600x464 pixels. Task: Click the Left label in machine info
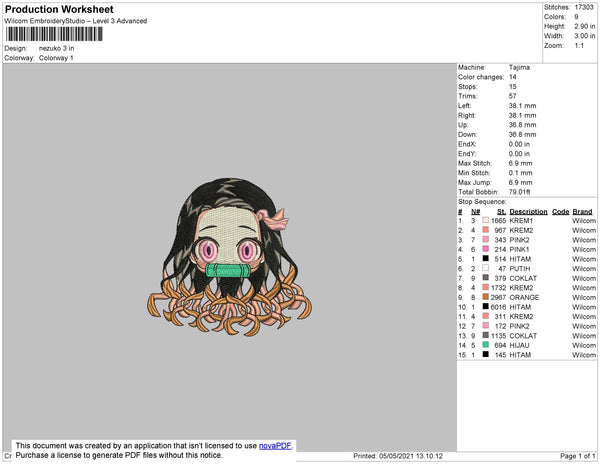tap(465, 106)
